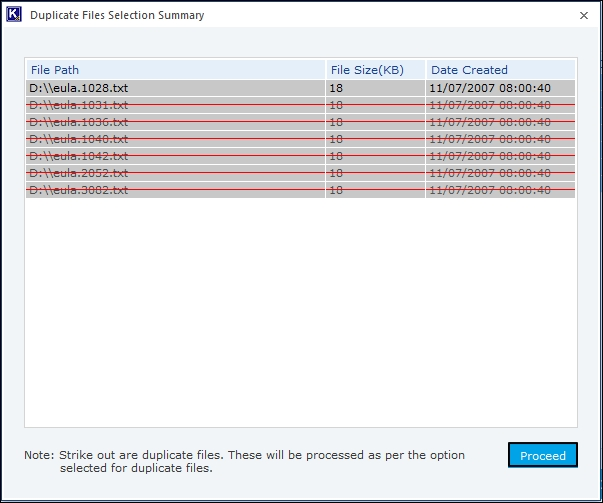
Task: Click the creation date of eula.1040.txt
Action: tap(500, 139)
